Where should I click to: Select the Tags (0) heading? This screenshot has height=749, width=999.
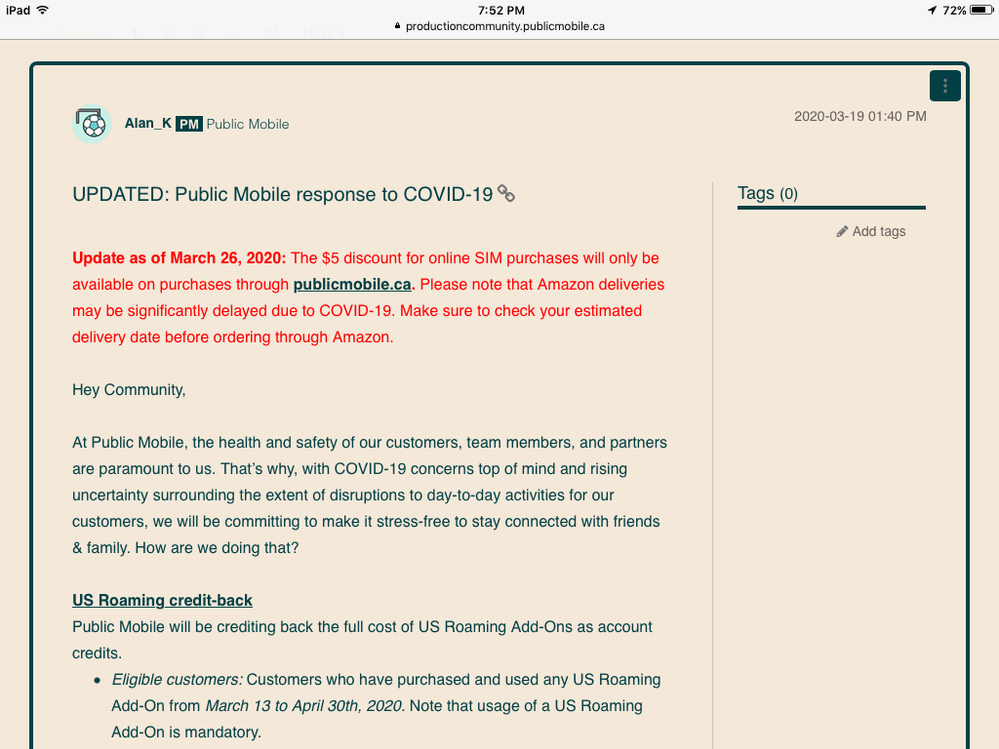point(767,193)
